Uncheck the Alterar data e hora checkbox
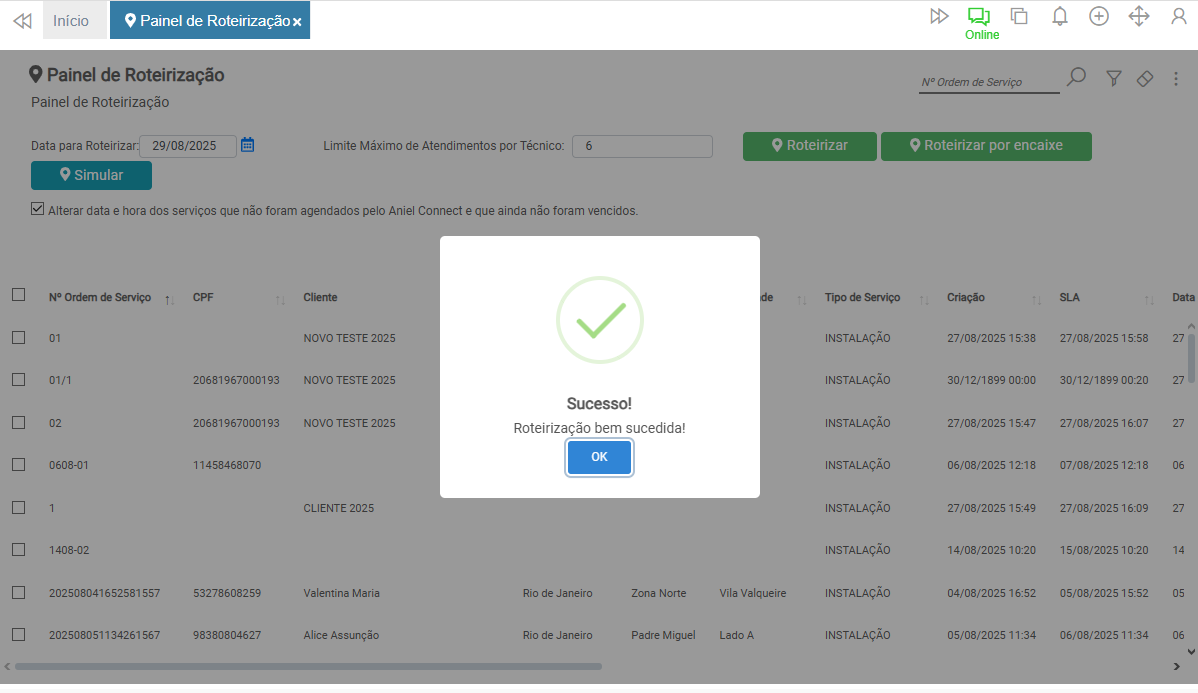This screenshot has height=693, width=1198. click(38, 210)
